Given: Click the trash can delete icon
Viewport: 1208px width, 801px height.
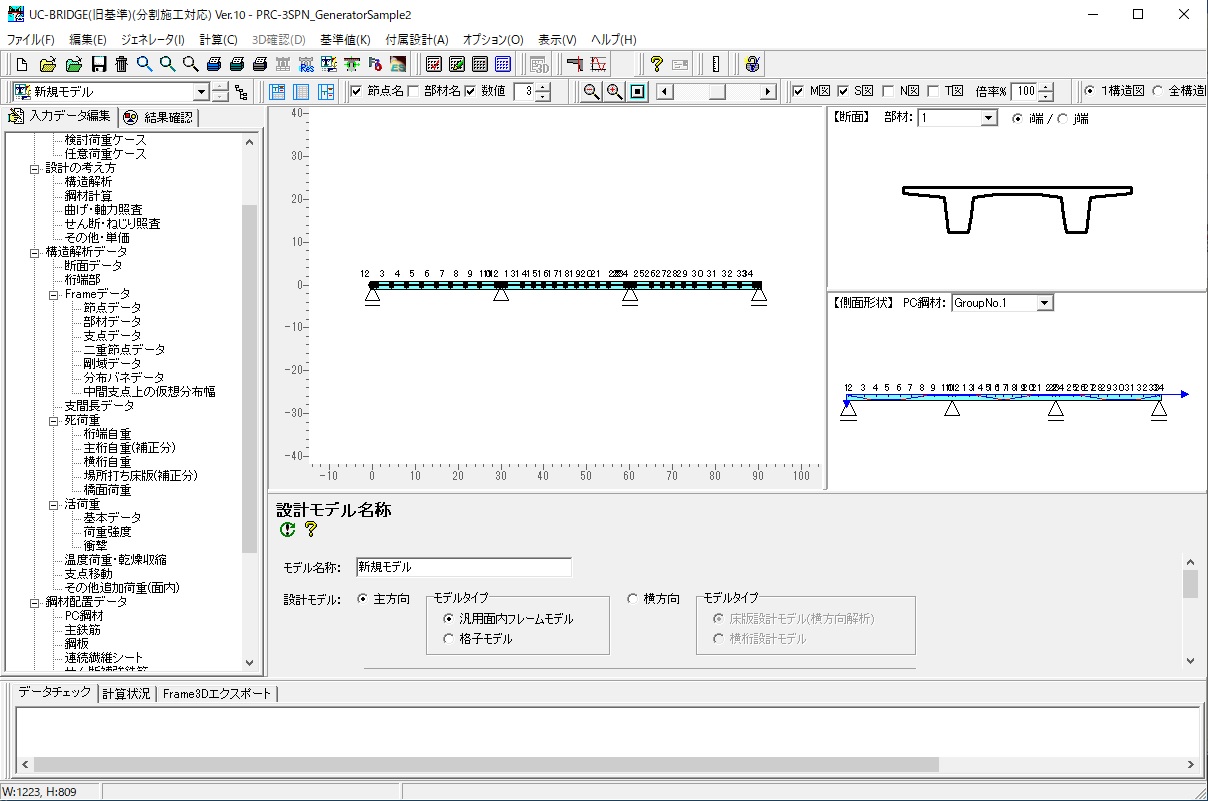Looking at the screenshot, I should click(121, 65).
